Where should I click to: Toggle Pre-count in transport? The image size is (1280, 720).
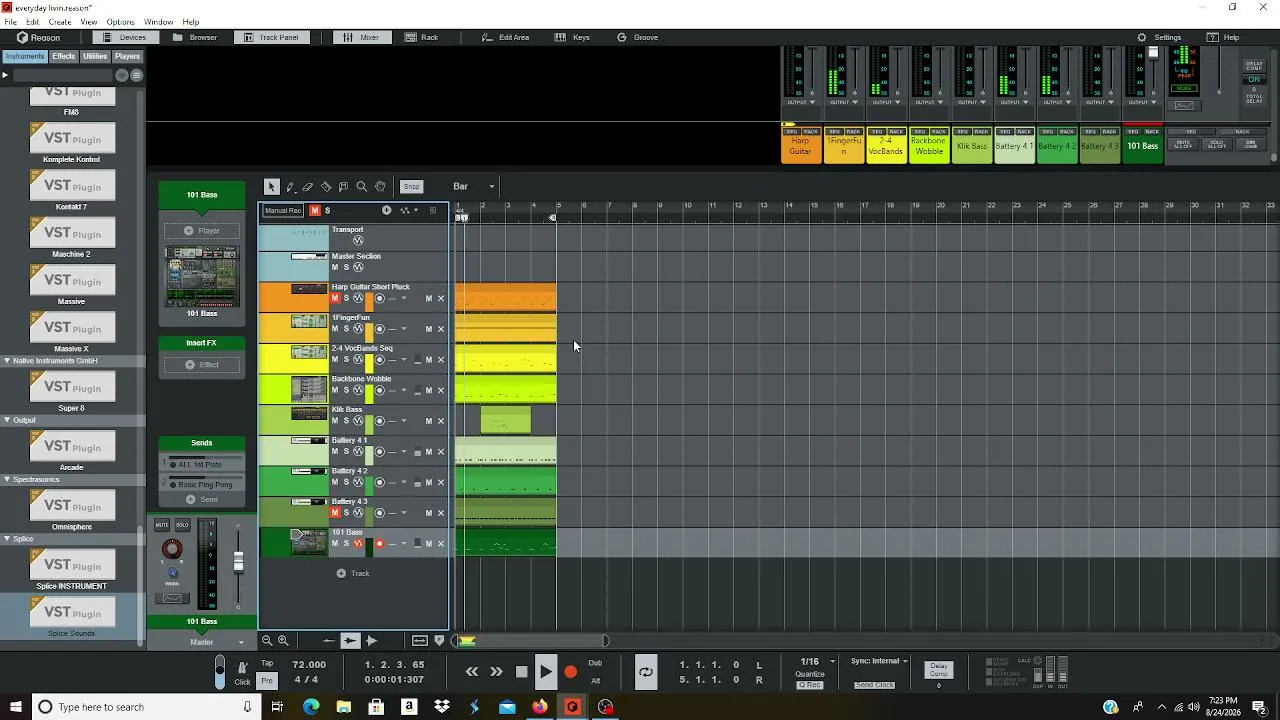267,681
